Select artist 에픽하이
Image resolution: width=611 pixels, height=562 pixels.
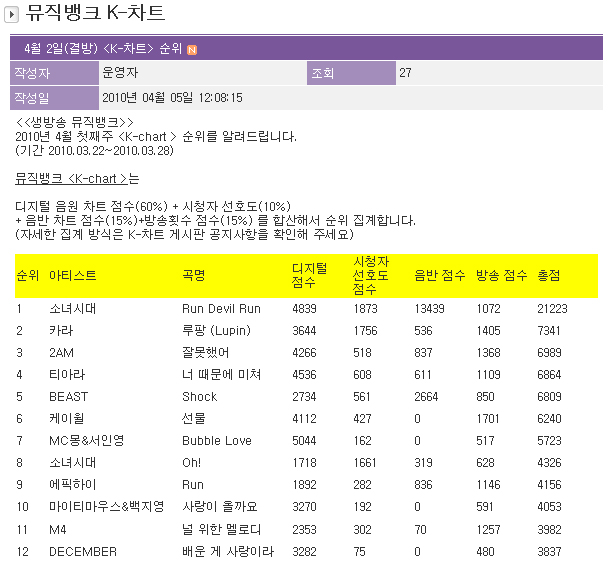point(72,484)
